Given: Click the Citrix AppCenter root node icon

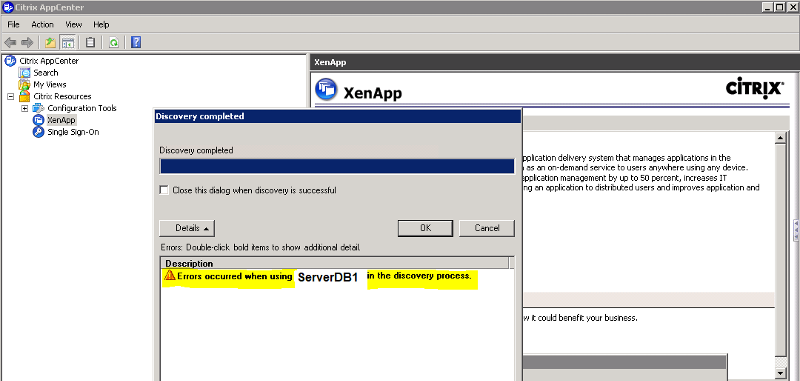Looking at the screenshot, I should [10, 61].
